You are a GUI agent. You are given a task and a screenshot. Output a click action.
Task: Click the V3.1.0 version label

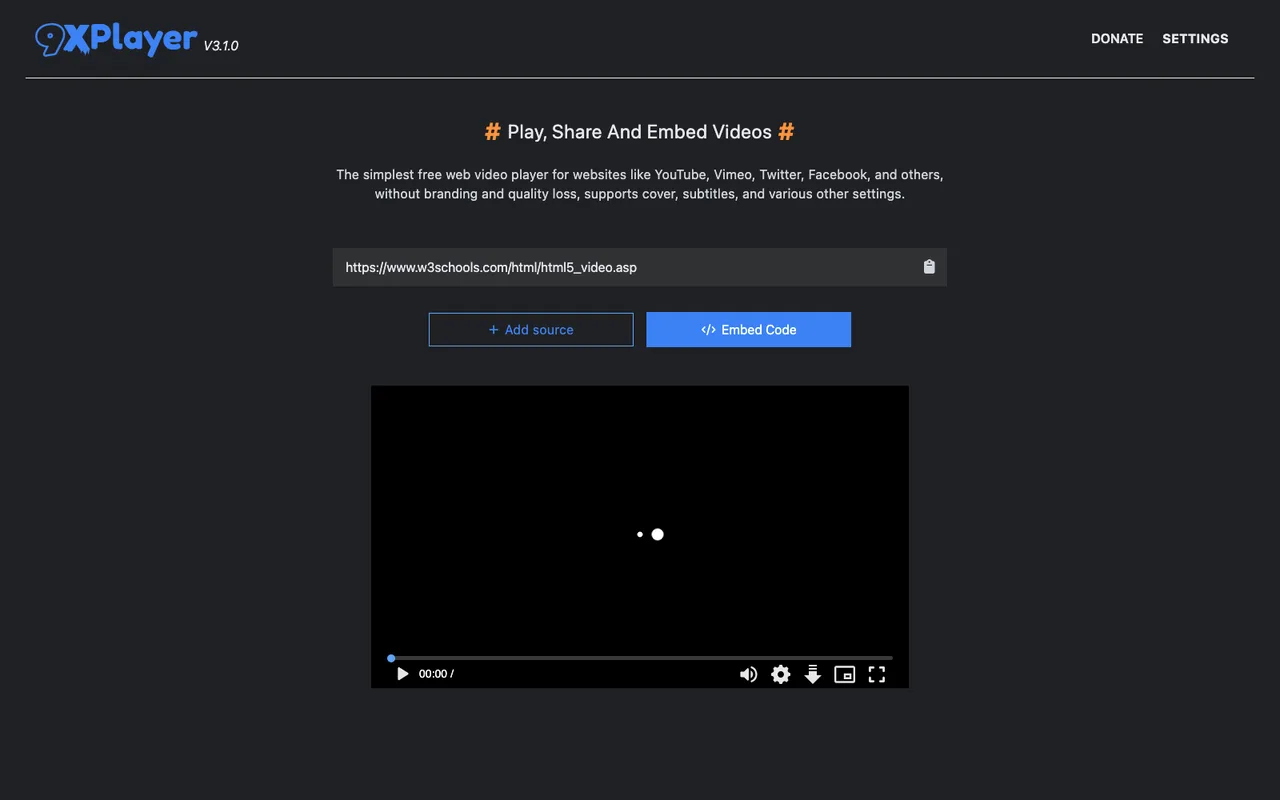coord(221,46)
